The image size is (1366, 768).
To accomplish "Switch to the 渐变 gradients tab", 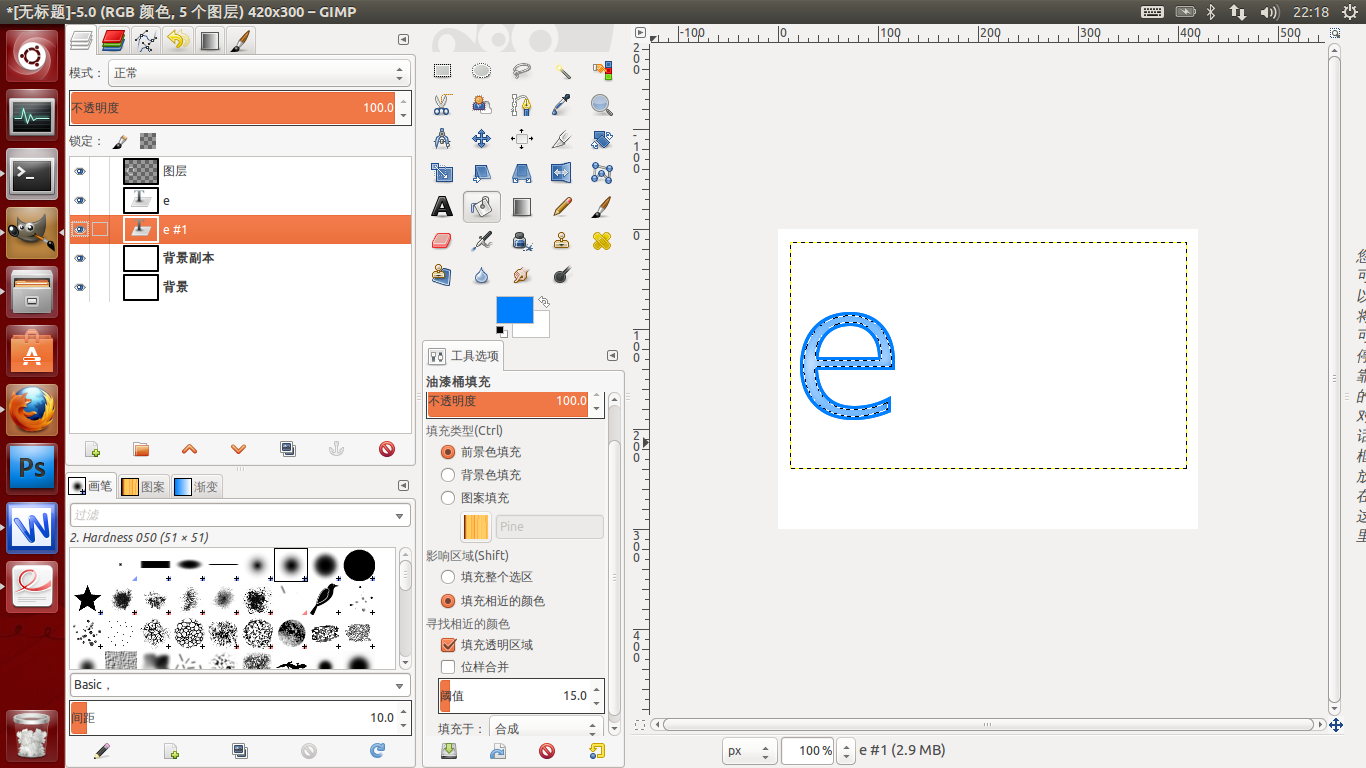I will pyautogui.click(x=196, y=487).
